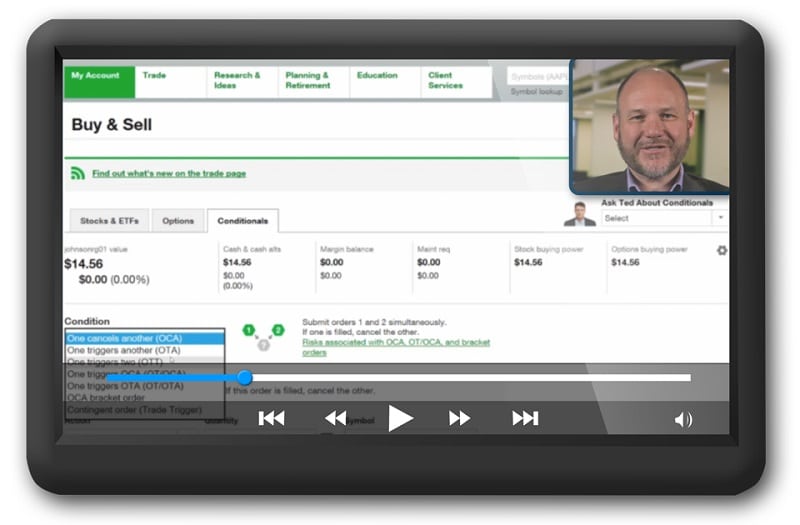Open the Research & Ideas menu
800x525 pixels.
(x=237, y=81)
